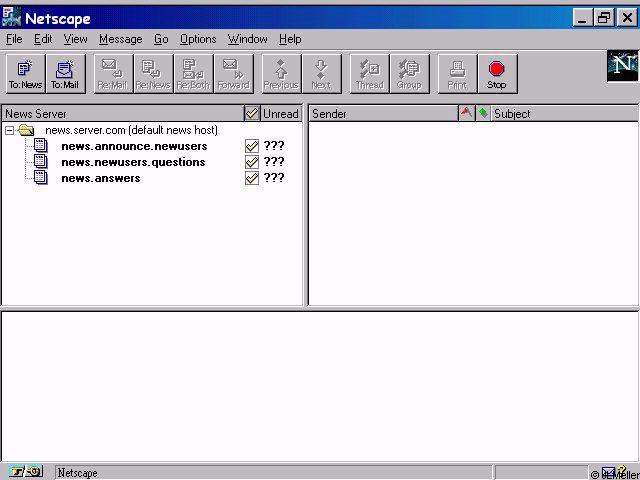
Task: Click the Netscape status bar text
Action: point(78,473)
